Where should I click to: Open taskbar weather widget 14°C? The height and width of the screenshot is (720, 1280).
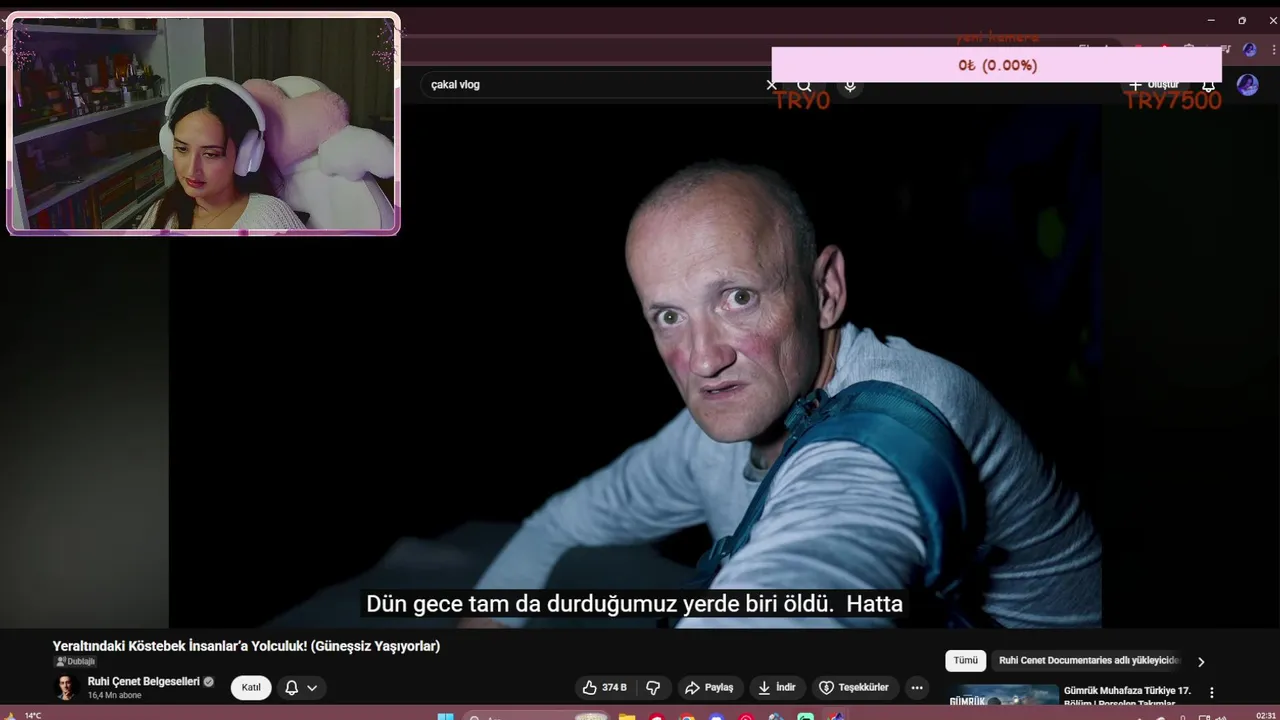24,715
